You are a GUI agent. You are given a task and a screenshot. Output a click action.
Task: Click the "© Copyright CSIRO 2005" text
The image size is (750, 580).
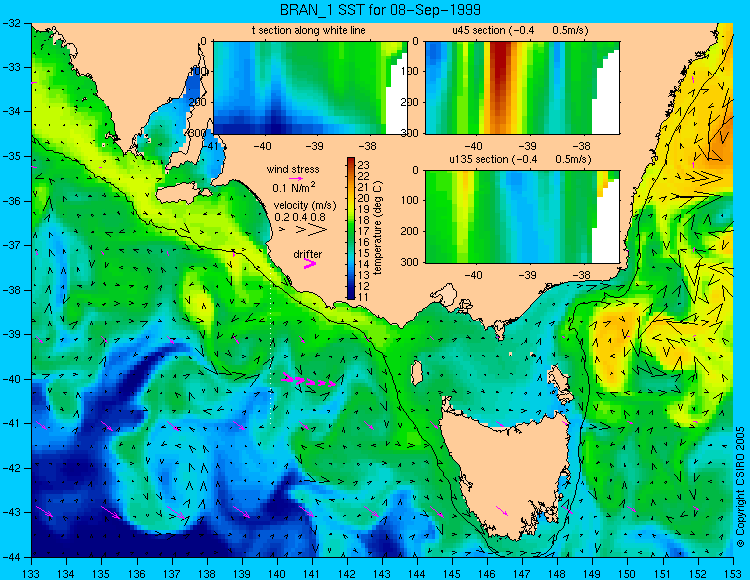tap(740, 487)
